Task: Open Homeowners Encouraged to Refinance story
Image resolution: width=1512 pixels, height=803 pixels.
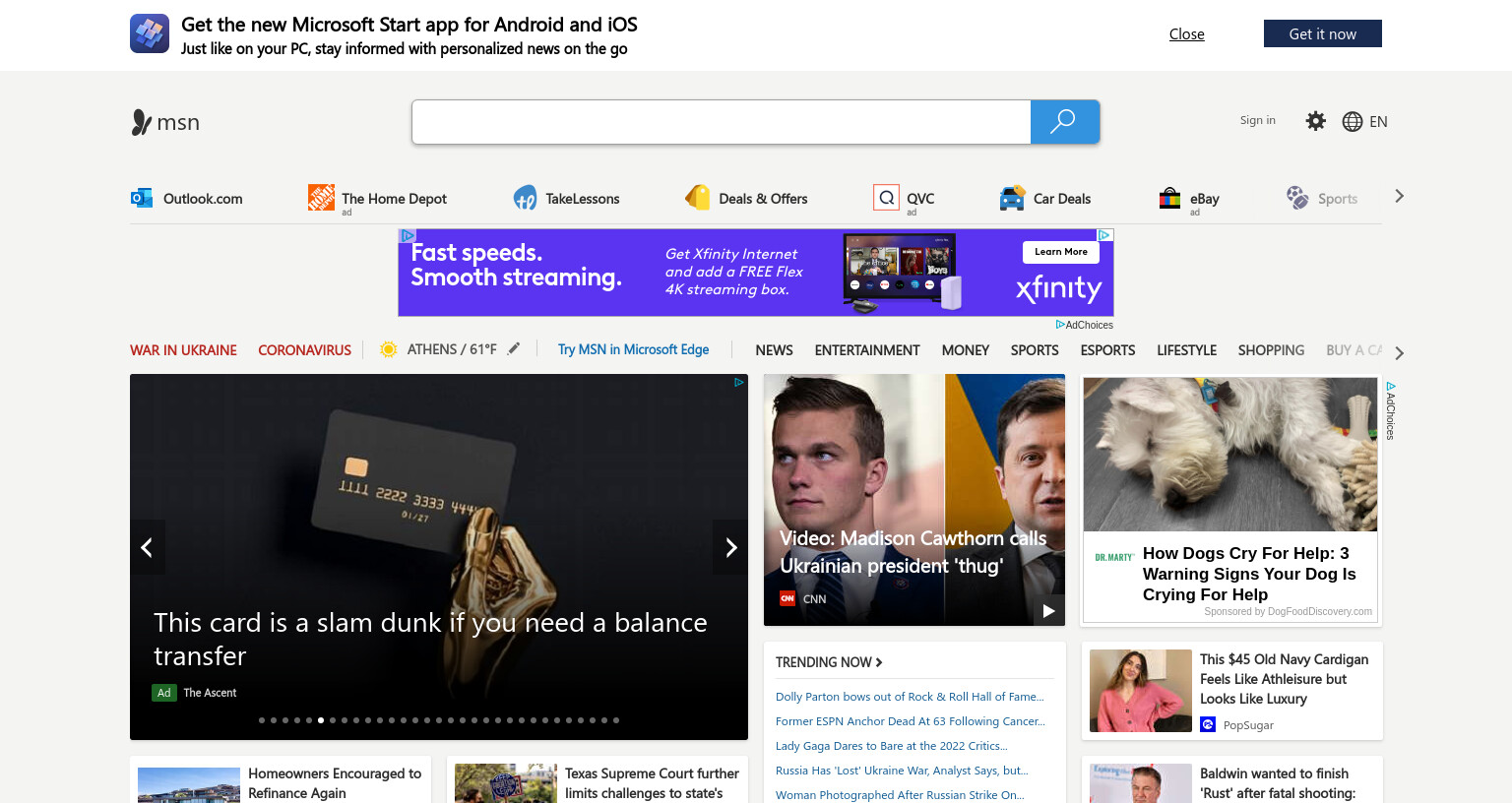Action: [335, 783]
